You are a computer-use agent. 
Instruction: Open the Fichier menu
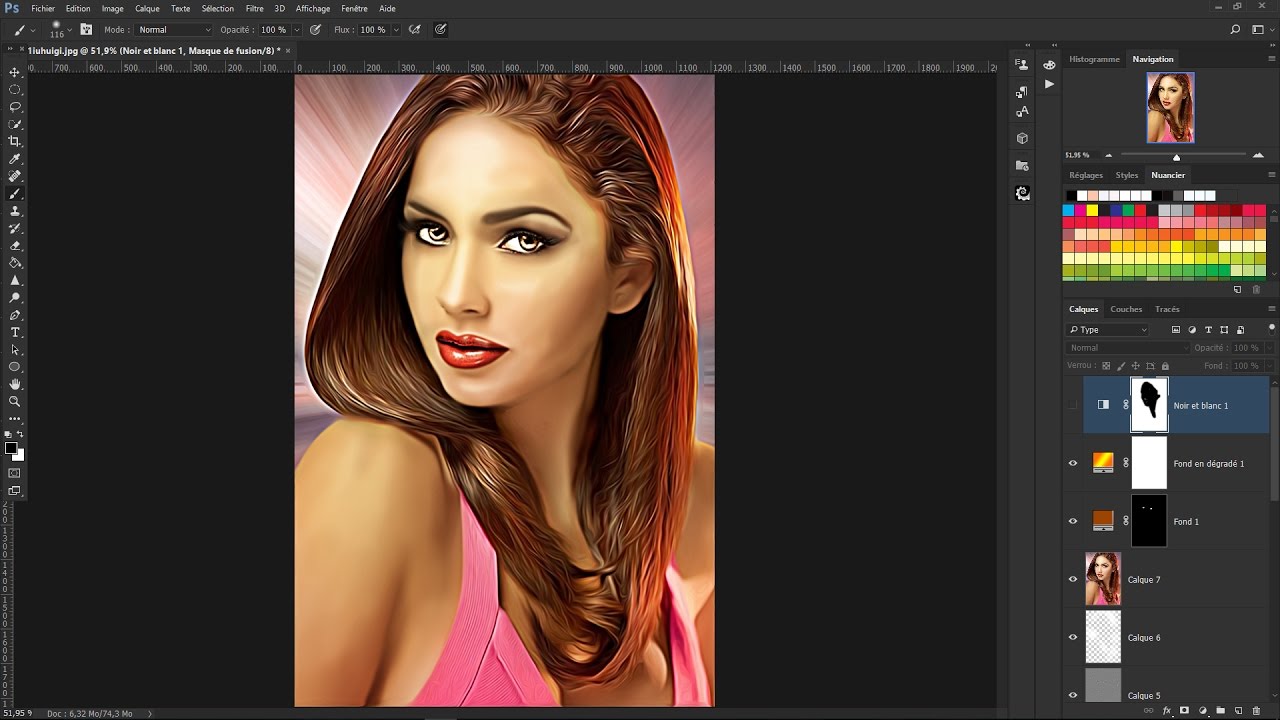(x=43, y=8)
